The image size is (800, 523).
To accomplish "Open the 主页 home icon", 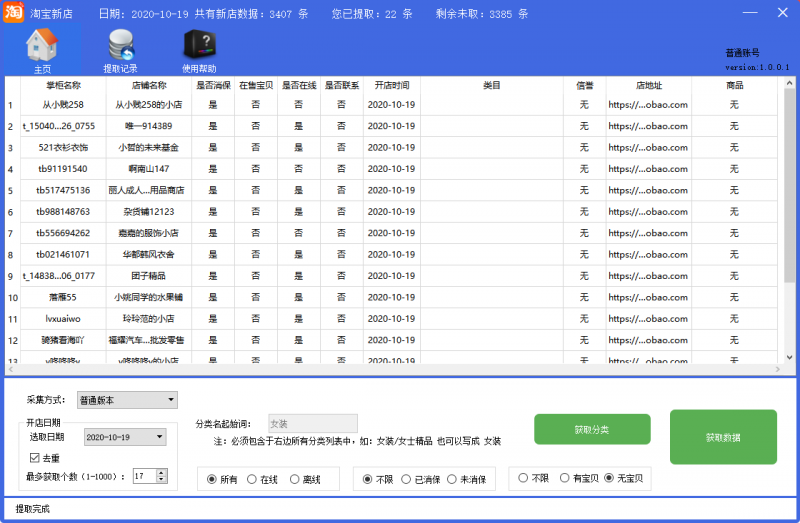I will [42, 49].
